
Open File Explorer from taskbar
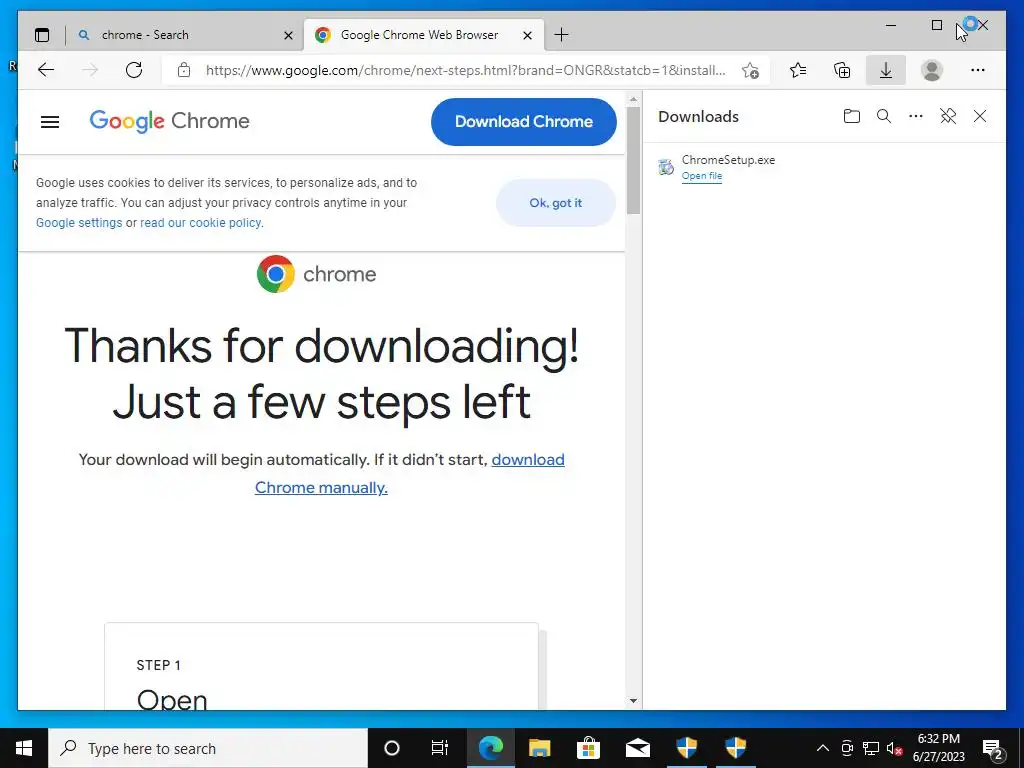539,748
